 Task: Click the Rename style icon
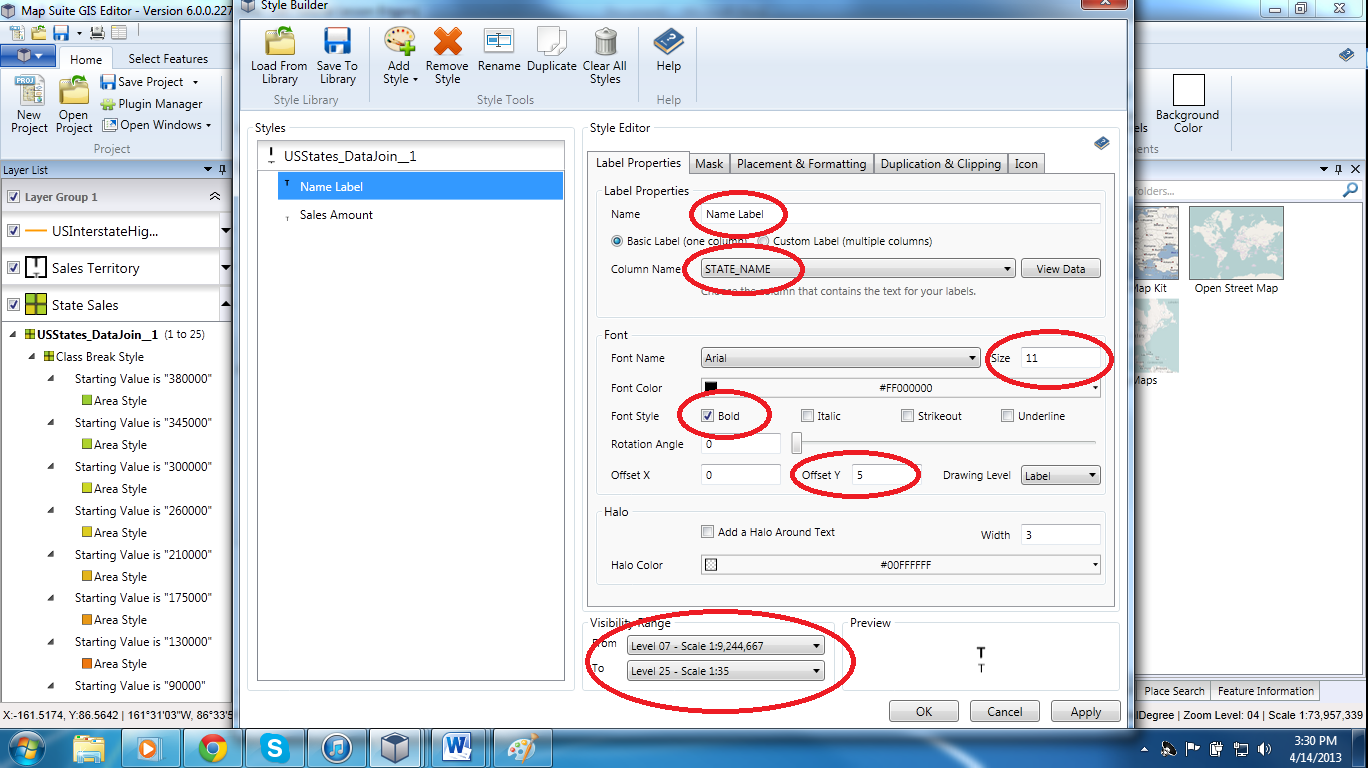tap(498, 42)
